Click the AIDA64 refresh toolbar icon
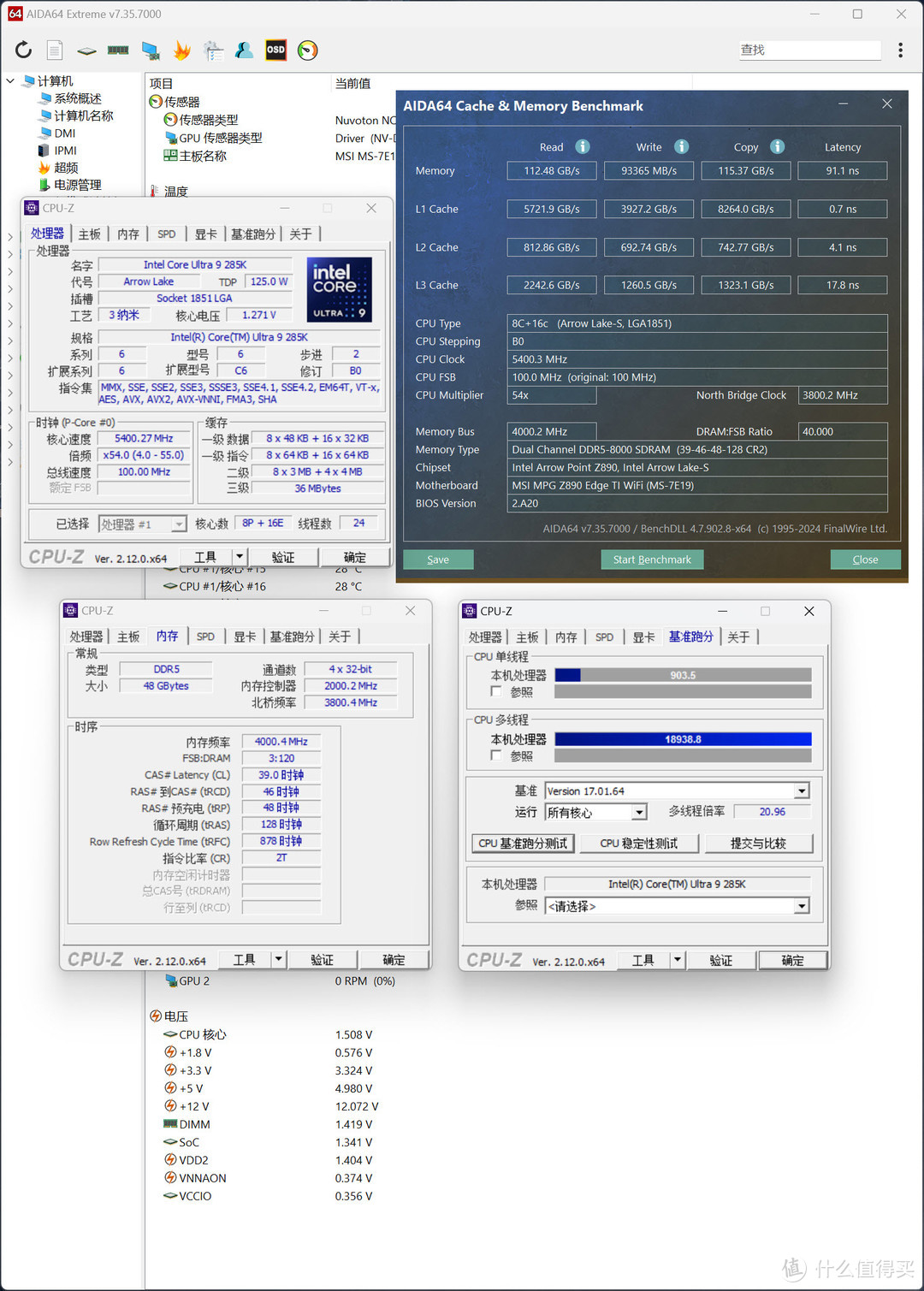The image size is (924, 1291). (x=23, y=50)
